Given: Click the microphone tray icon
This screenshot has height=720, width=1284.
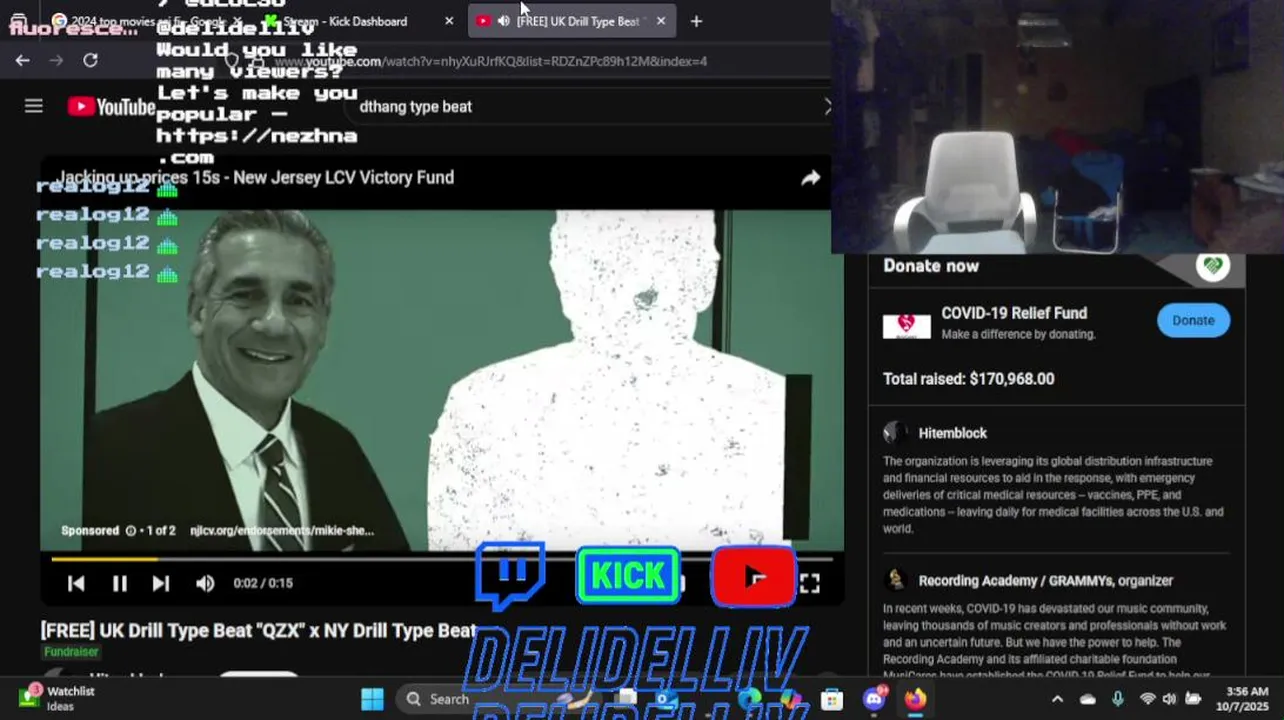Looking at the screenshot, I should coord(1117,699).
